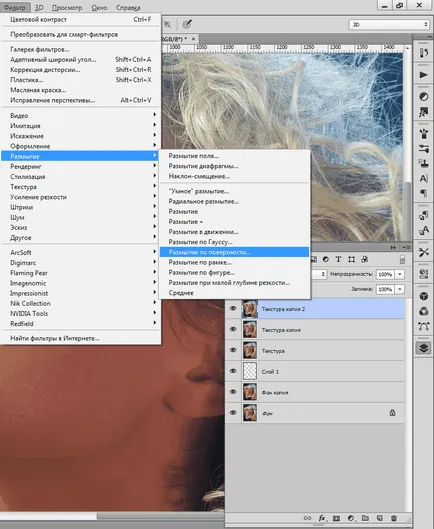Select the Текстура layer thumbnail
Viewport: 434px width, 529px height.
[250, 350]
